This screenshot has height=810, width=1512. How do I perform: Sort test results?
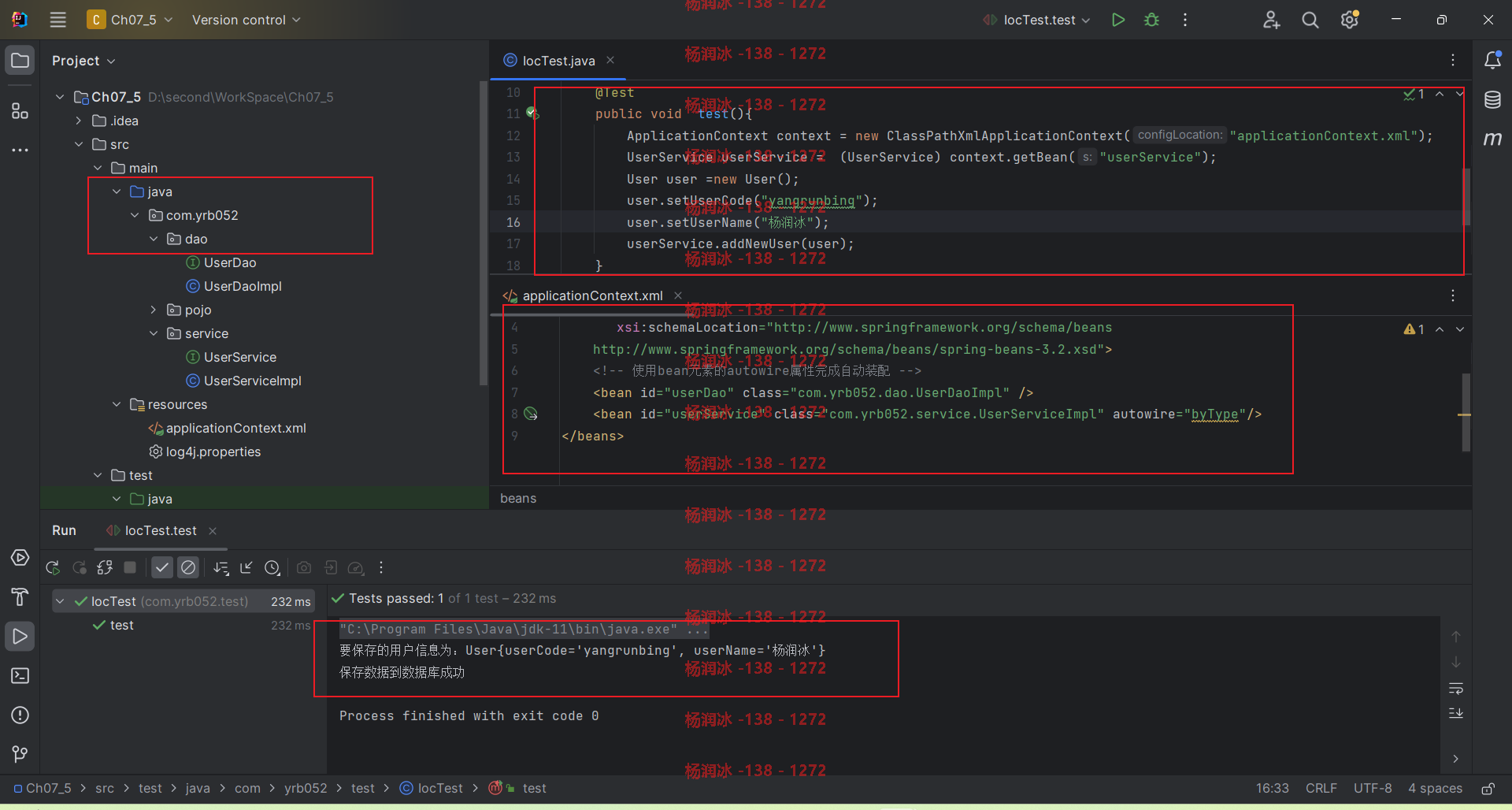(x=220, y=567)
